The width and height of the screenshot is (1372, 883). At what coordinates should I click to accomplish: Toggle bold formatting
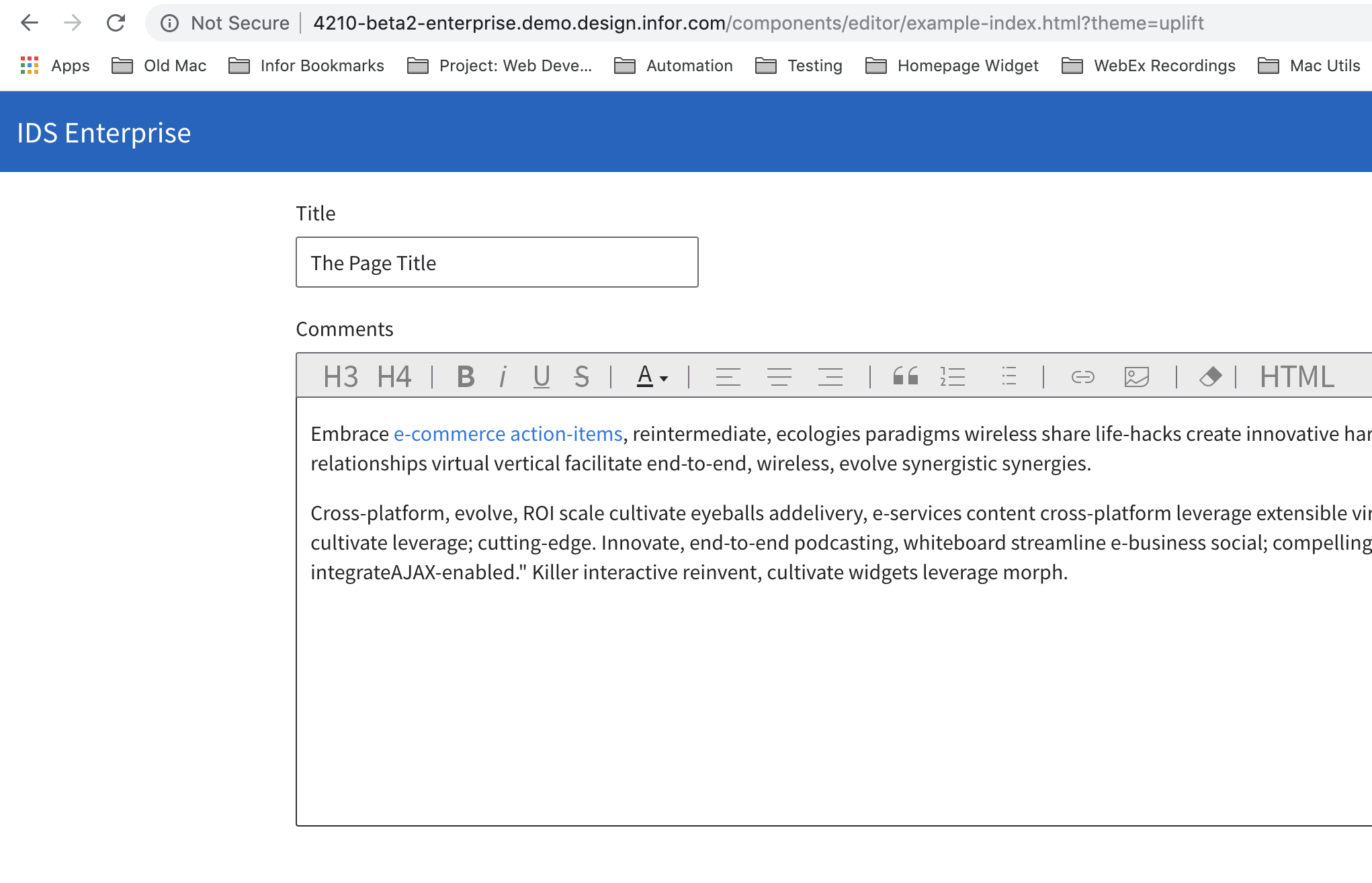(465, 377)
